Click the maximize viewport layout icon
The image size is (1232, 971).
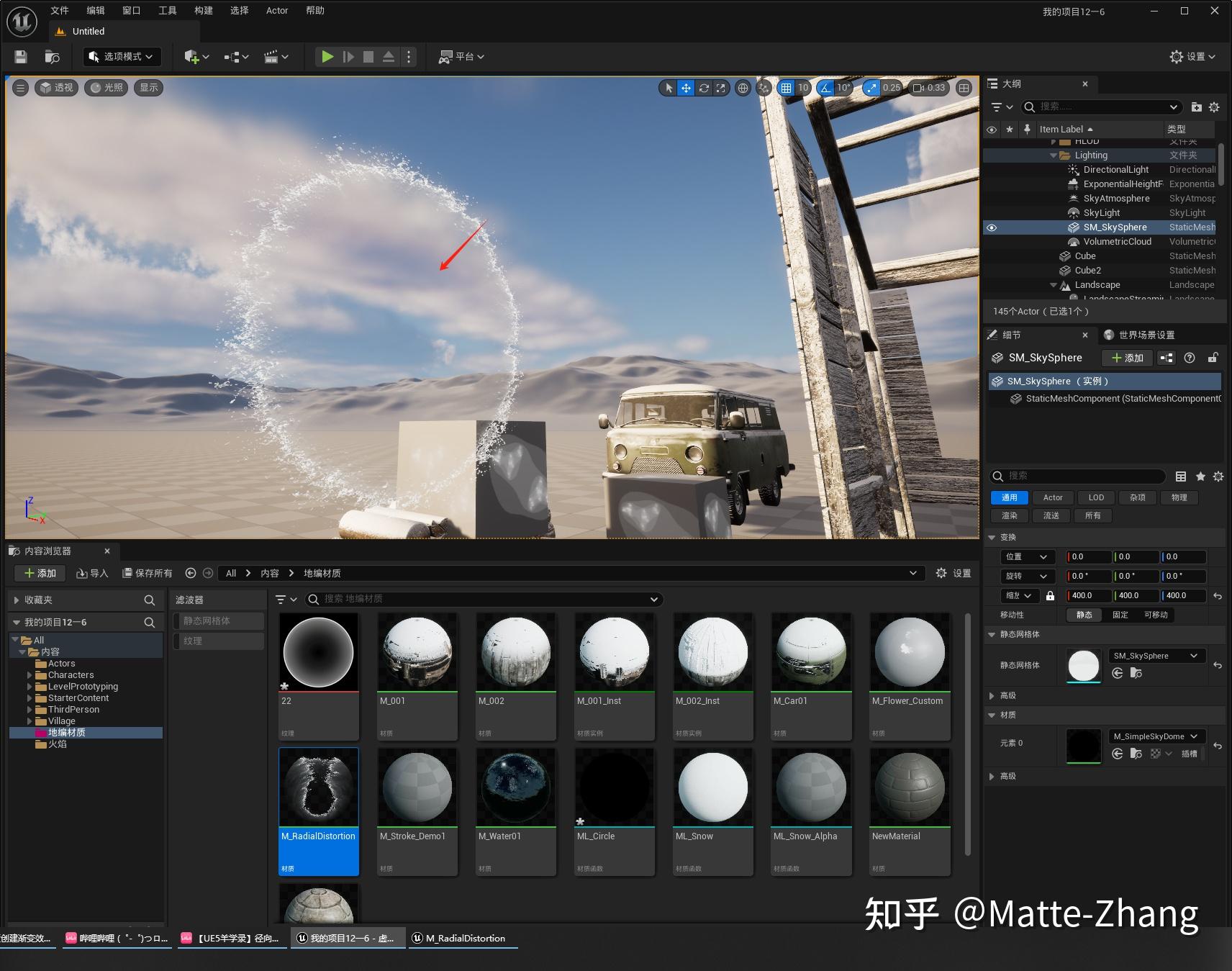coord(964,88)
